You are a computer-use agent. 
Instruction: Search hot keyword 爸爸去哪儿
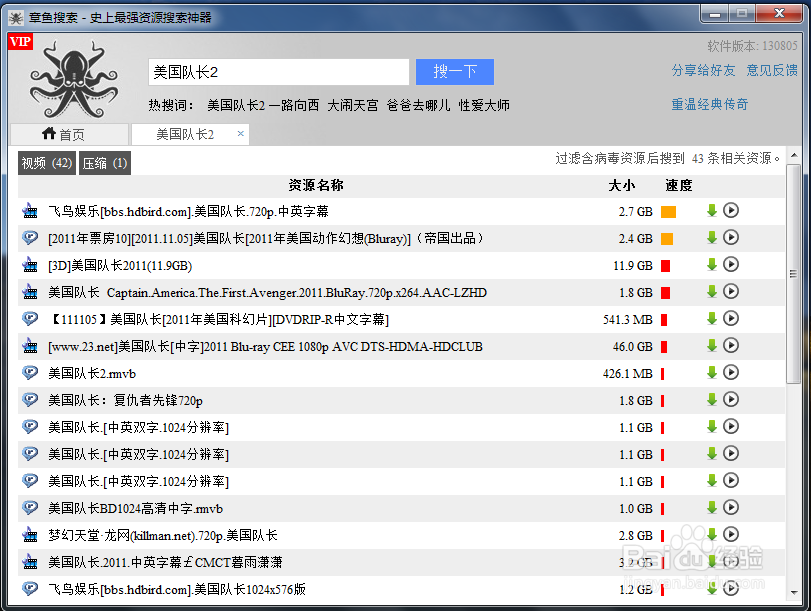[418, 106]
